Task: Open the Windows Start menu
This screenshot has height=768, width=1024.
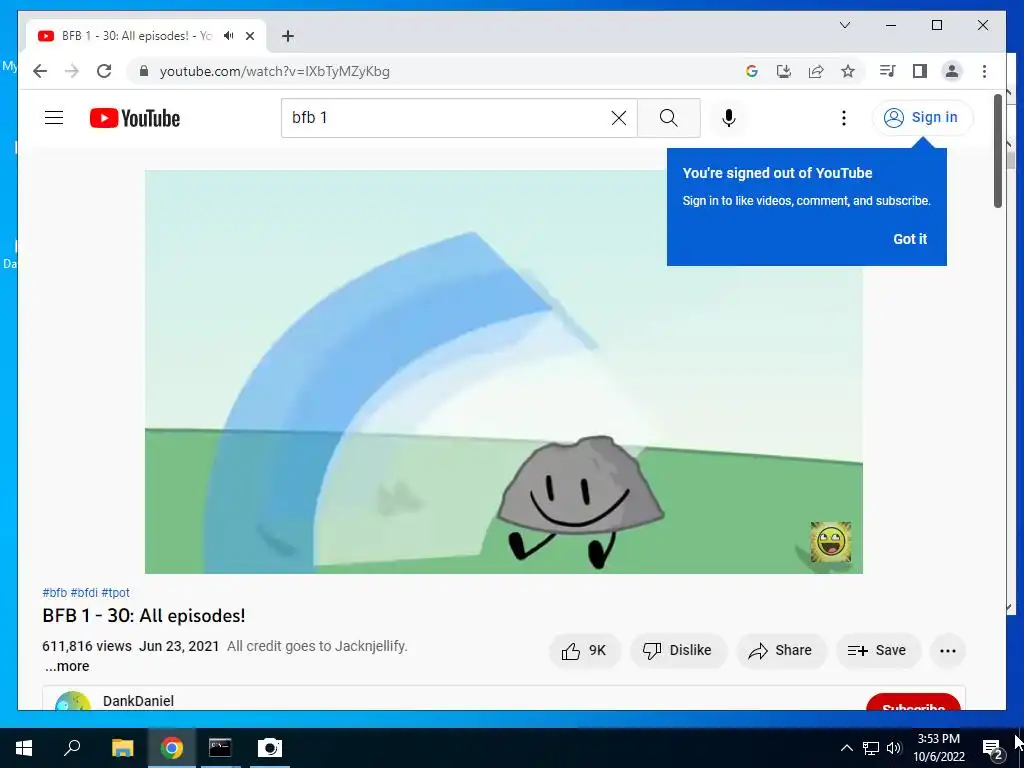Action: pos(24,748)
